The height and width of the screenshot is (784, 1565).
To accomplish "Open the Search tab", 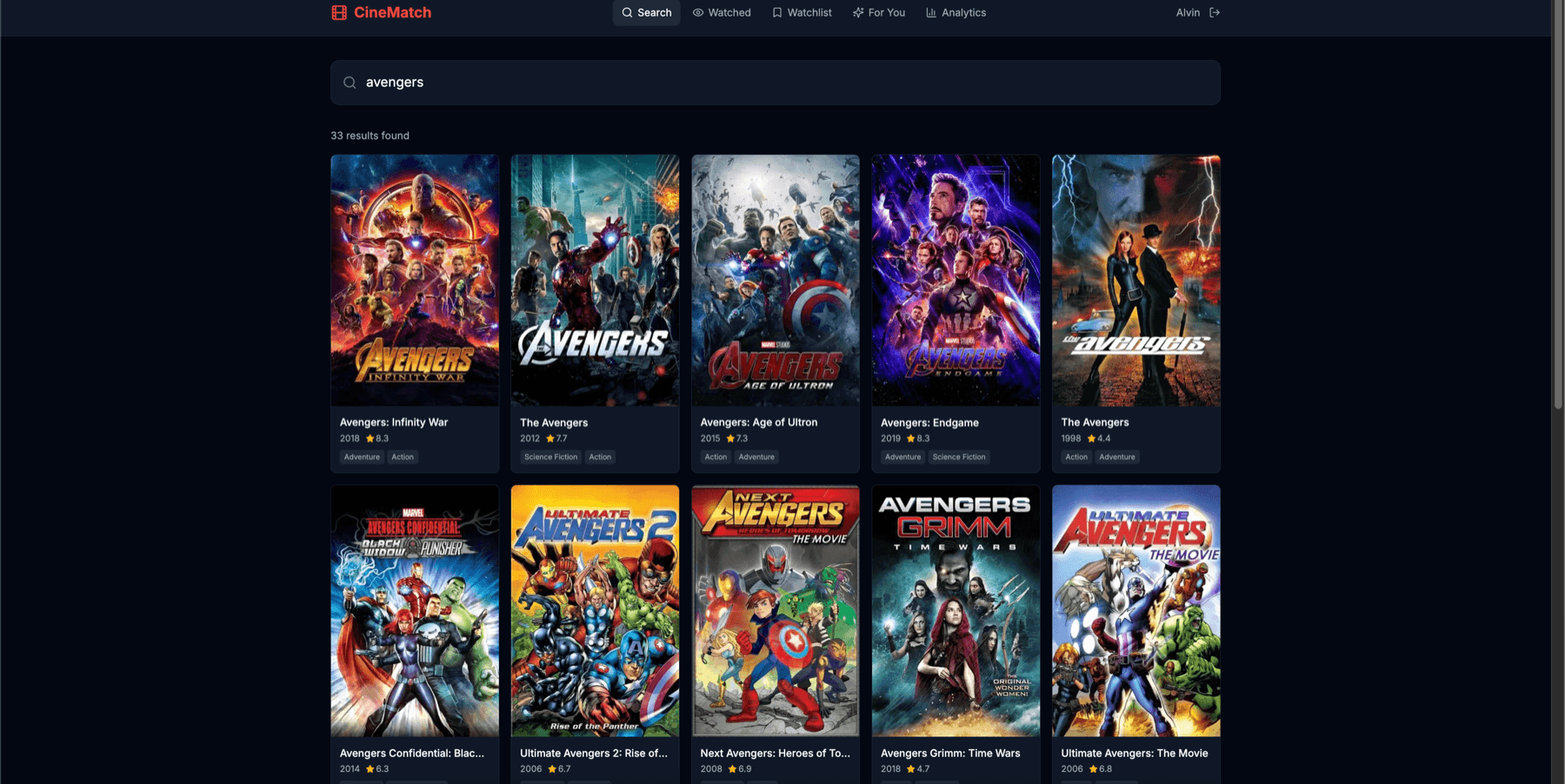I will point(647,12).
